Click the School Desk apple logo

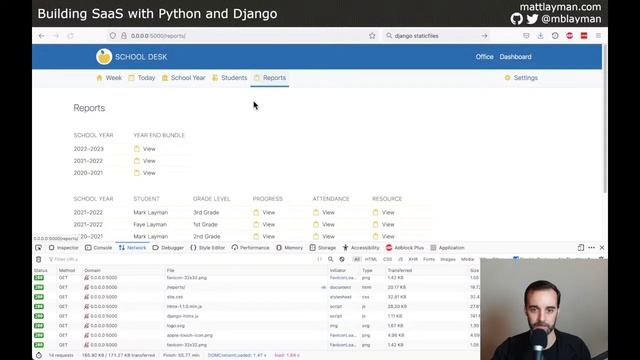[104, 57]
